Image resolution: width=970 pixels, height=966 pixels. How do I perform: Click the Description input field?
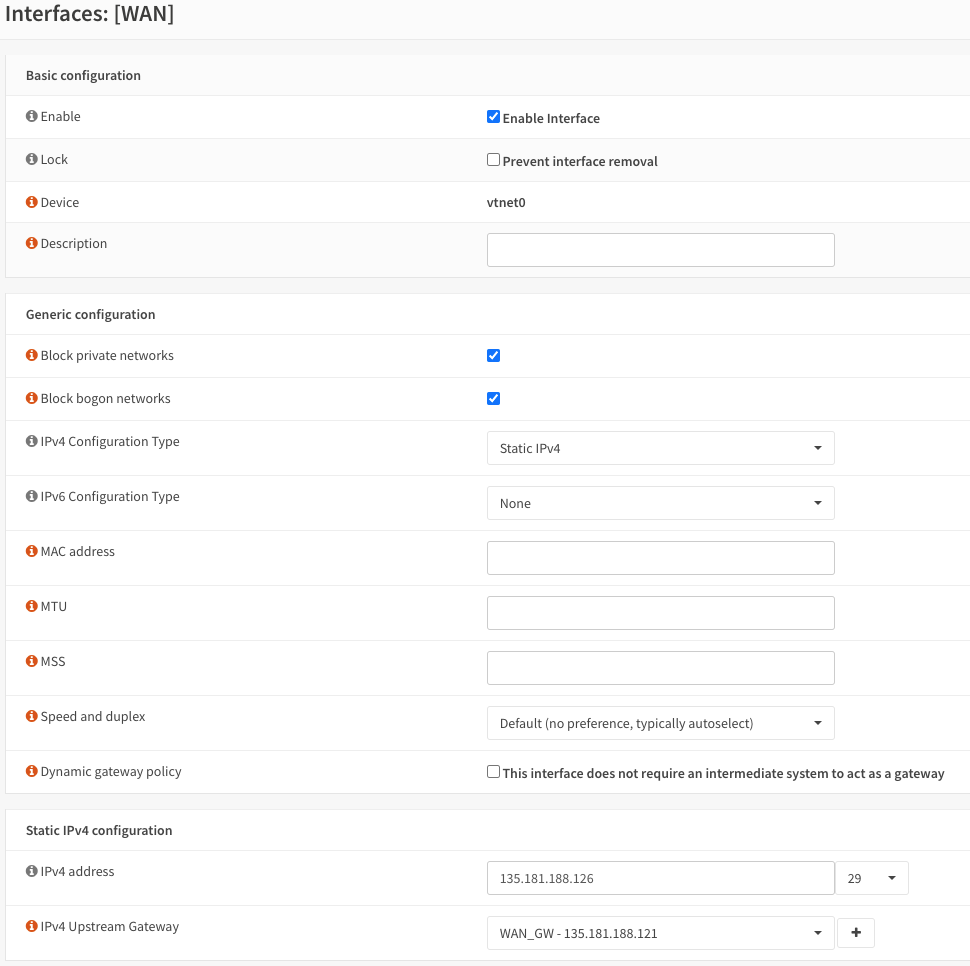(661, 250)
